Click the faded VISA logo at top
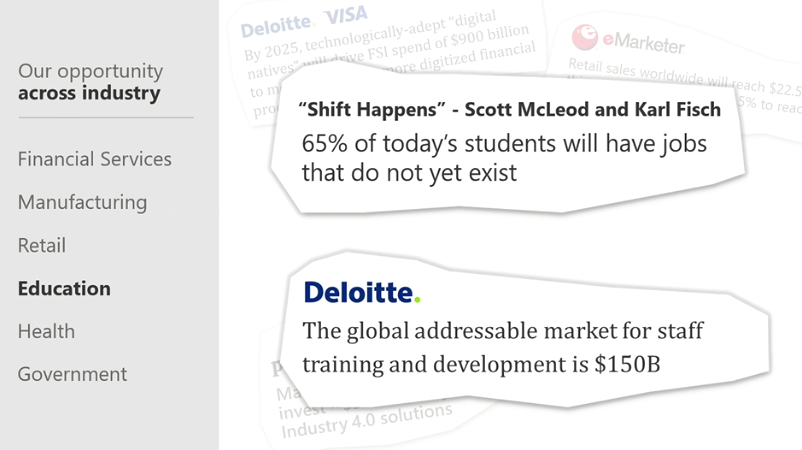Viewport: 802px width, 450px height. pyautogui.click(x=346, y=16)
